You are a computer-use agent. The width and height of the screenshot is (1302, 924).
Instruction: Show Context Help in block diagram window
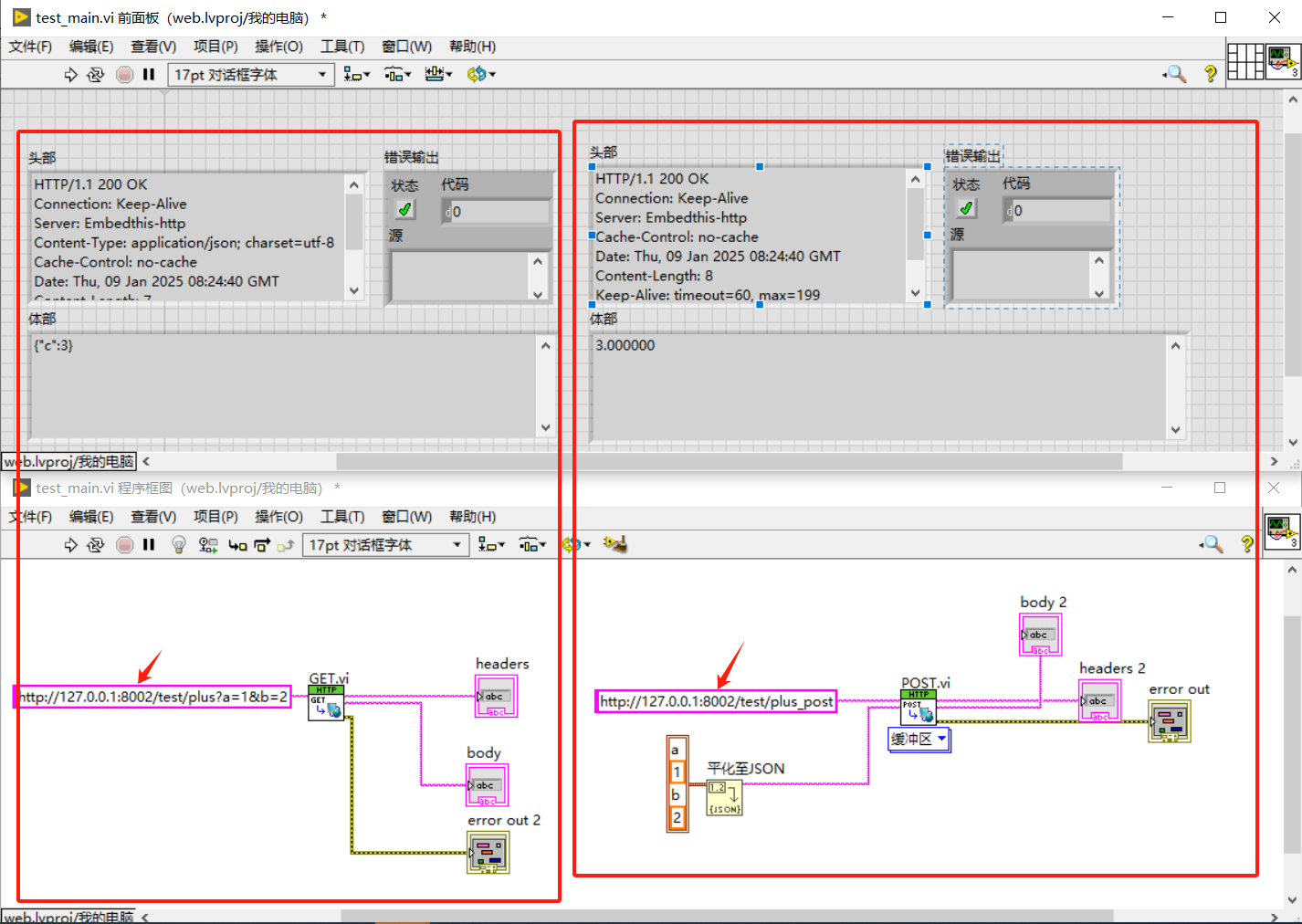(x=1247, y=545)
